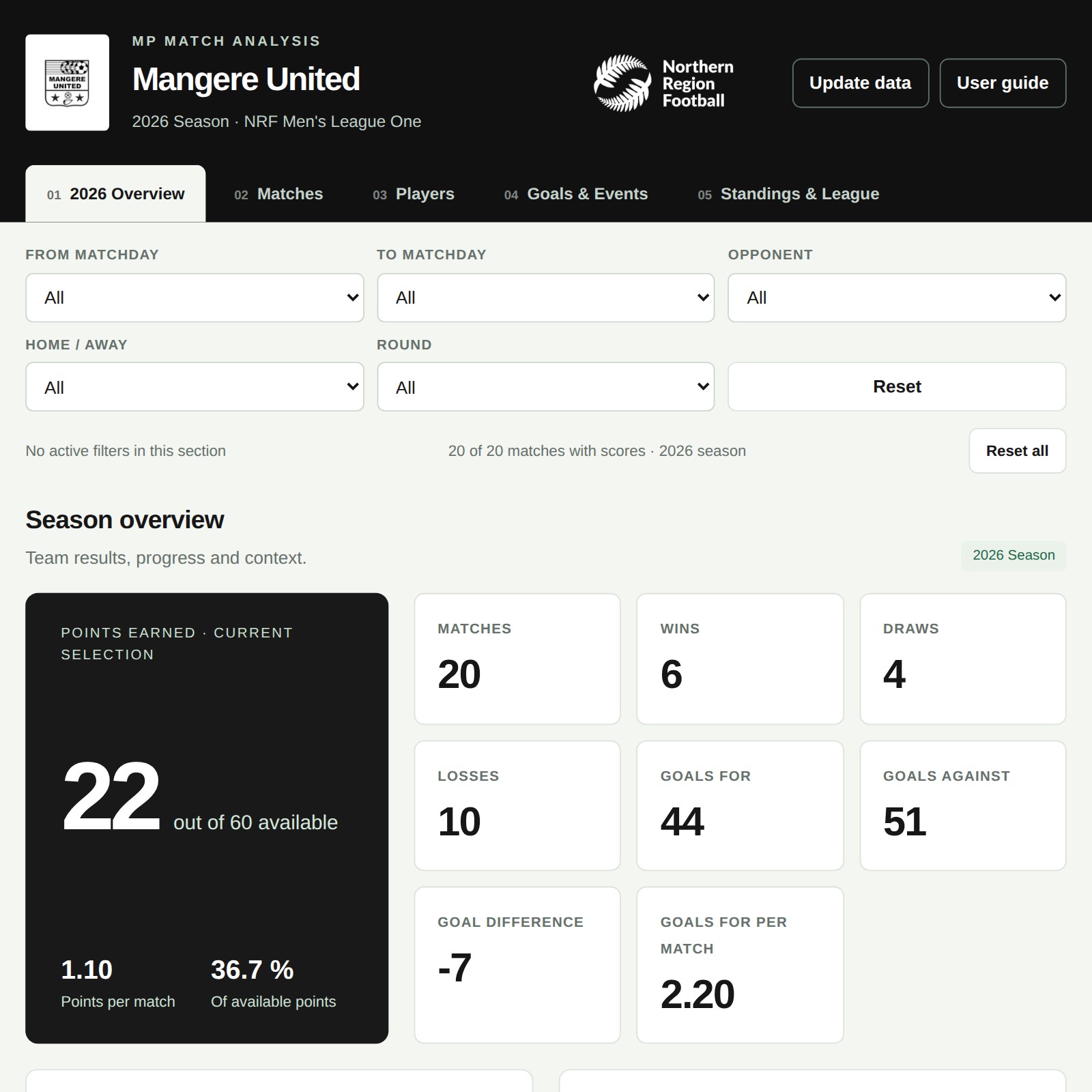The height and width of the screenshot is (1092, 1092).
Task: Click the '36.7 %' available points value
Action: click(x=253, y=970)
